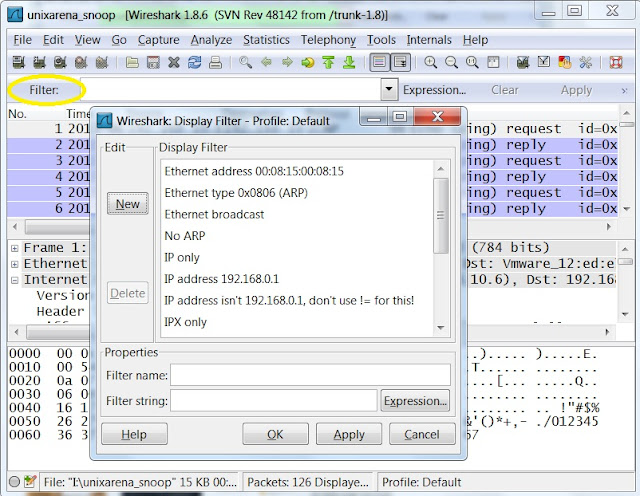Open the Internals menu

click(429, 40)
